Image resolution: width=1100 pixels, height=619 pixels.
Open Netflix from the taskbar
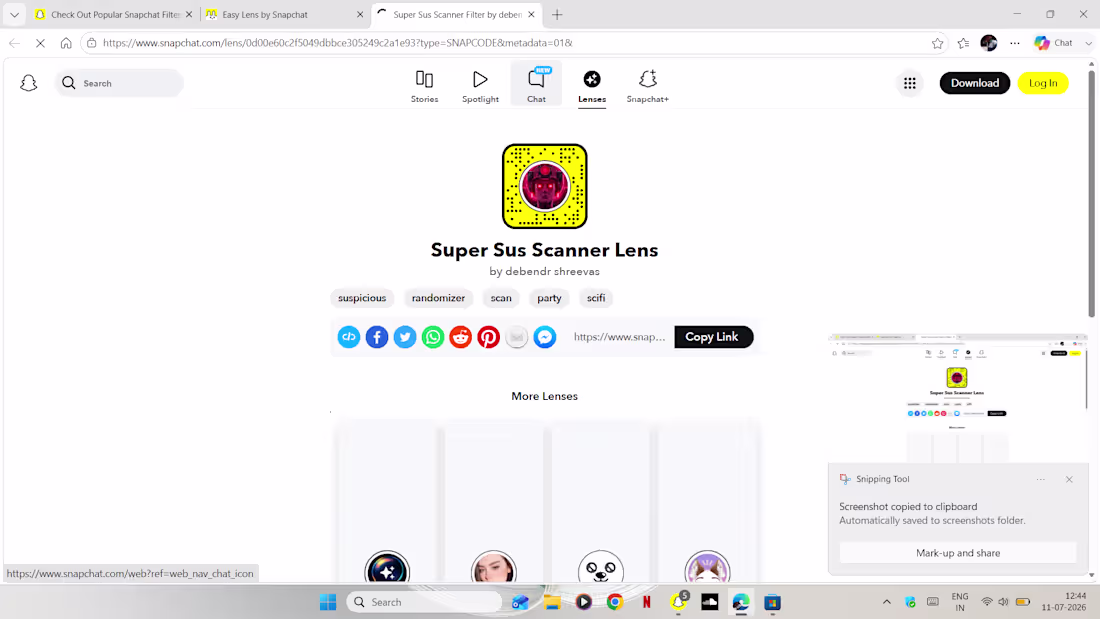pos(646,602)
